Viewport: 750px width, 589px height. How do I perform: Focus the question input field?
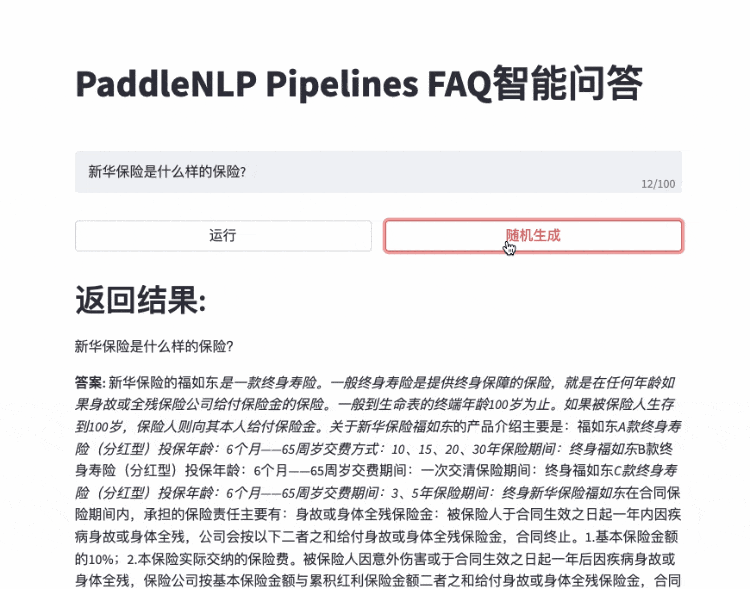pos(378,172)
